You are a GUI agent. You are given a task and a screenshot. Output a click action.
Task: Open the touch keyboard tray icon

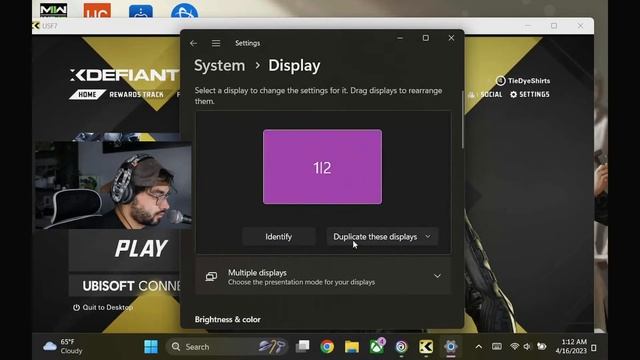(497, 347)
